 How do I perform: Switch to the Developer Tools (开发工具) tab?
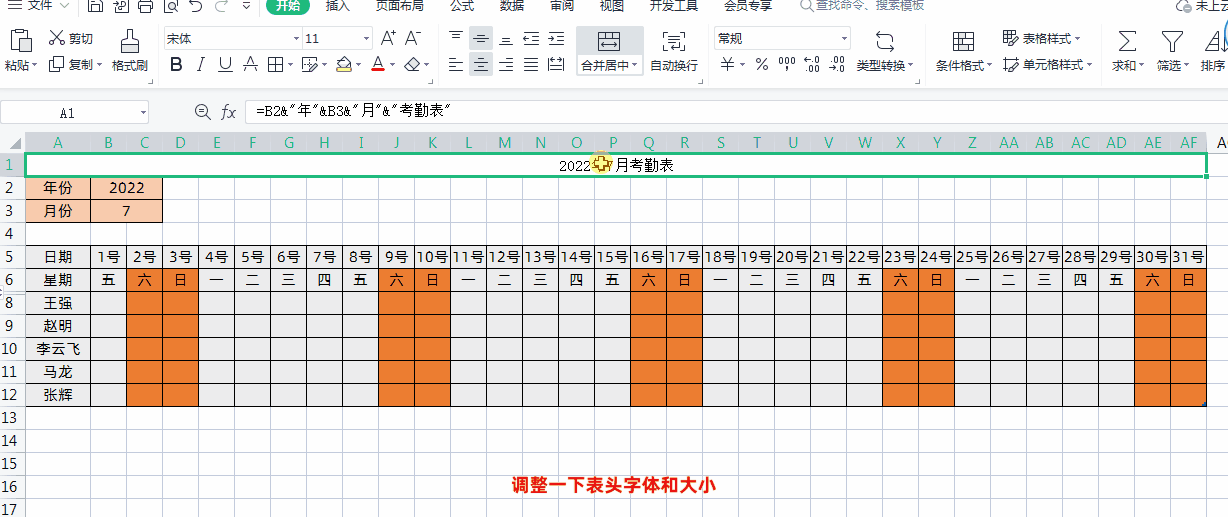click(674, 6)
